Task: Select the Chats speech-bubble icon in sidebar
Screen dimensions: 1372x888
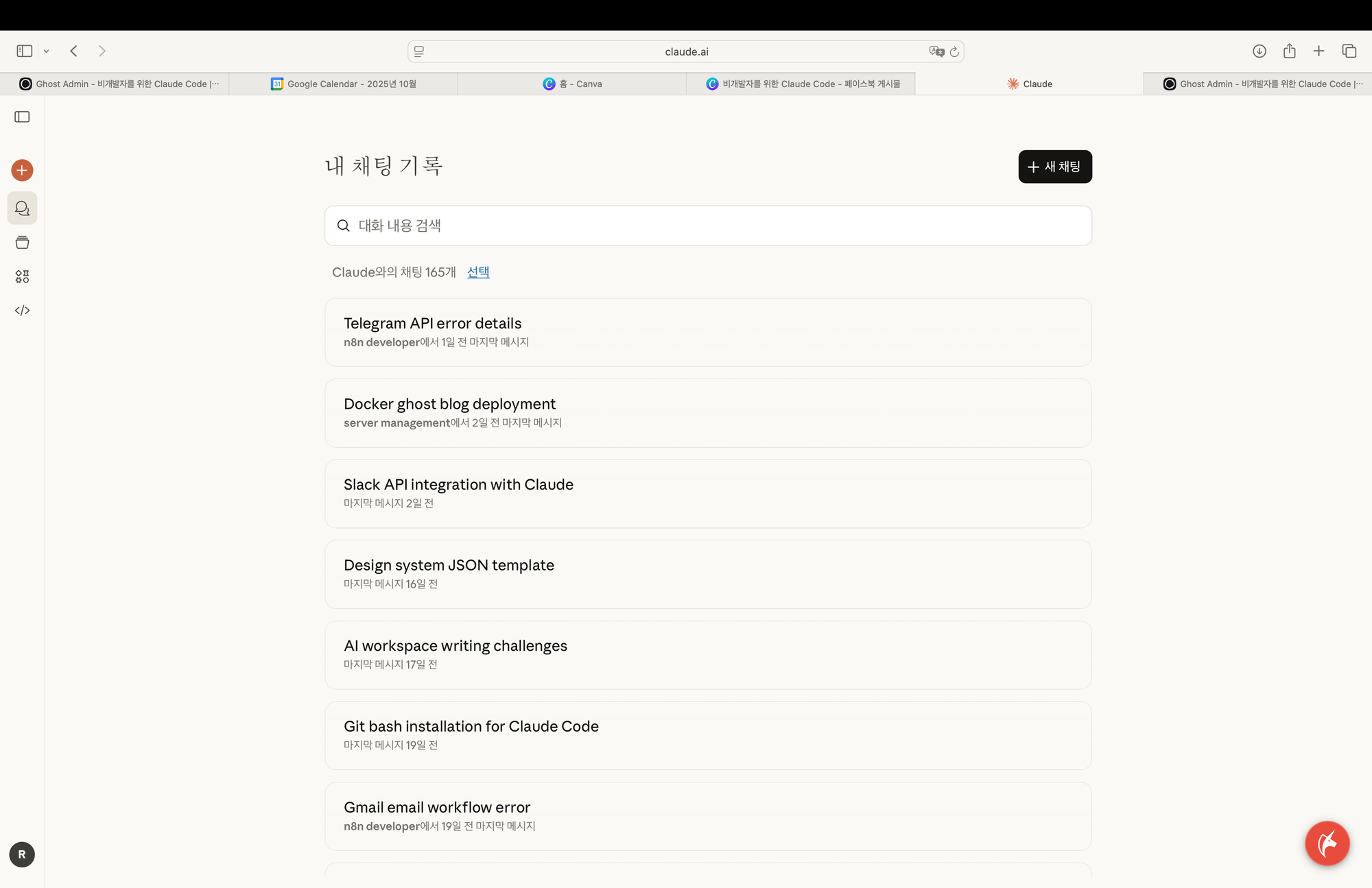Action: pos(22,208)
